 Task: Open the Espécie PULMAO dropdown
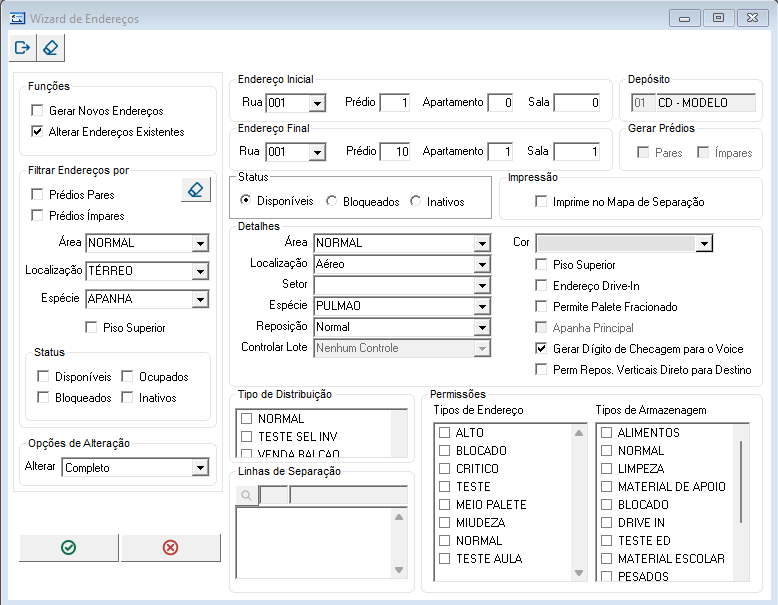(482, 306)
